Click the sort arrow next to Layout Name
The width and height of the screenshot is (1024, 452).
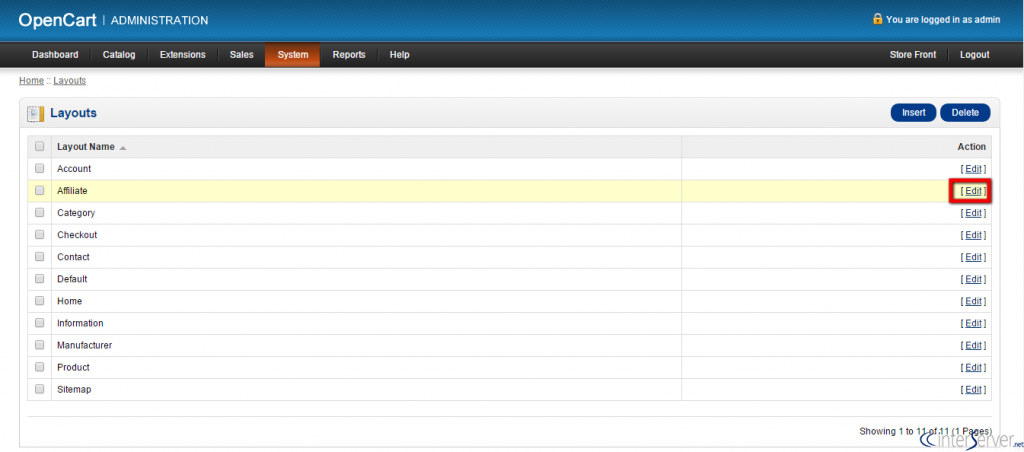tap(123, 148)
